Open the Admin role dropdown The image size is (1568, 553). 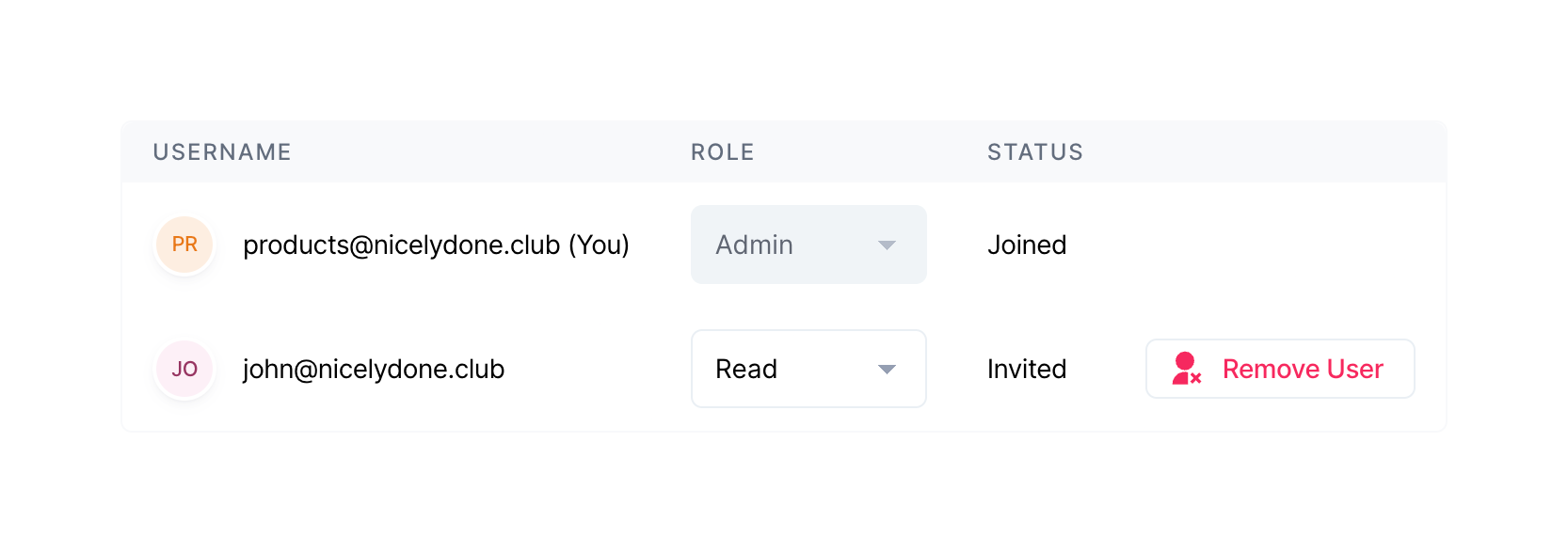808,245
